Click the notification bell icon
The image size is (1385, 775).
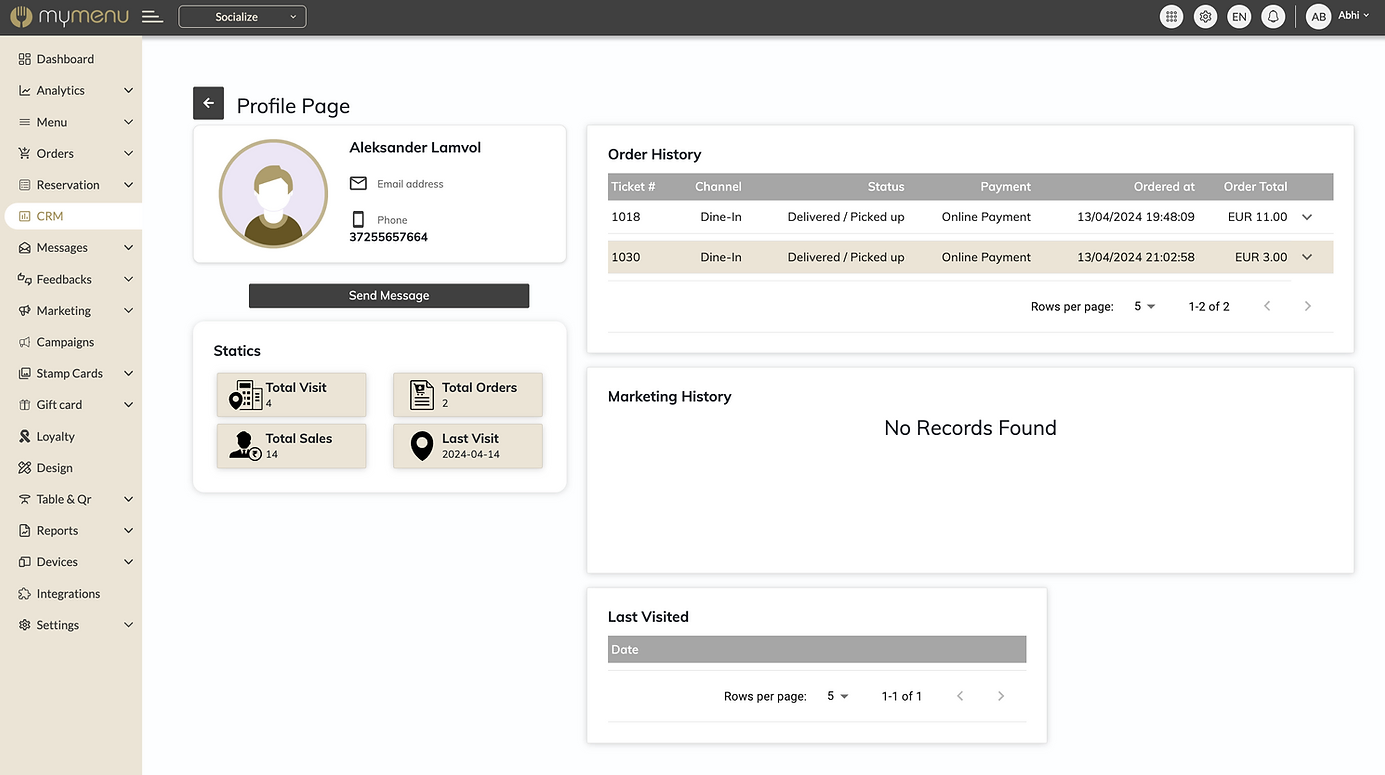pos(1273,17)
